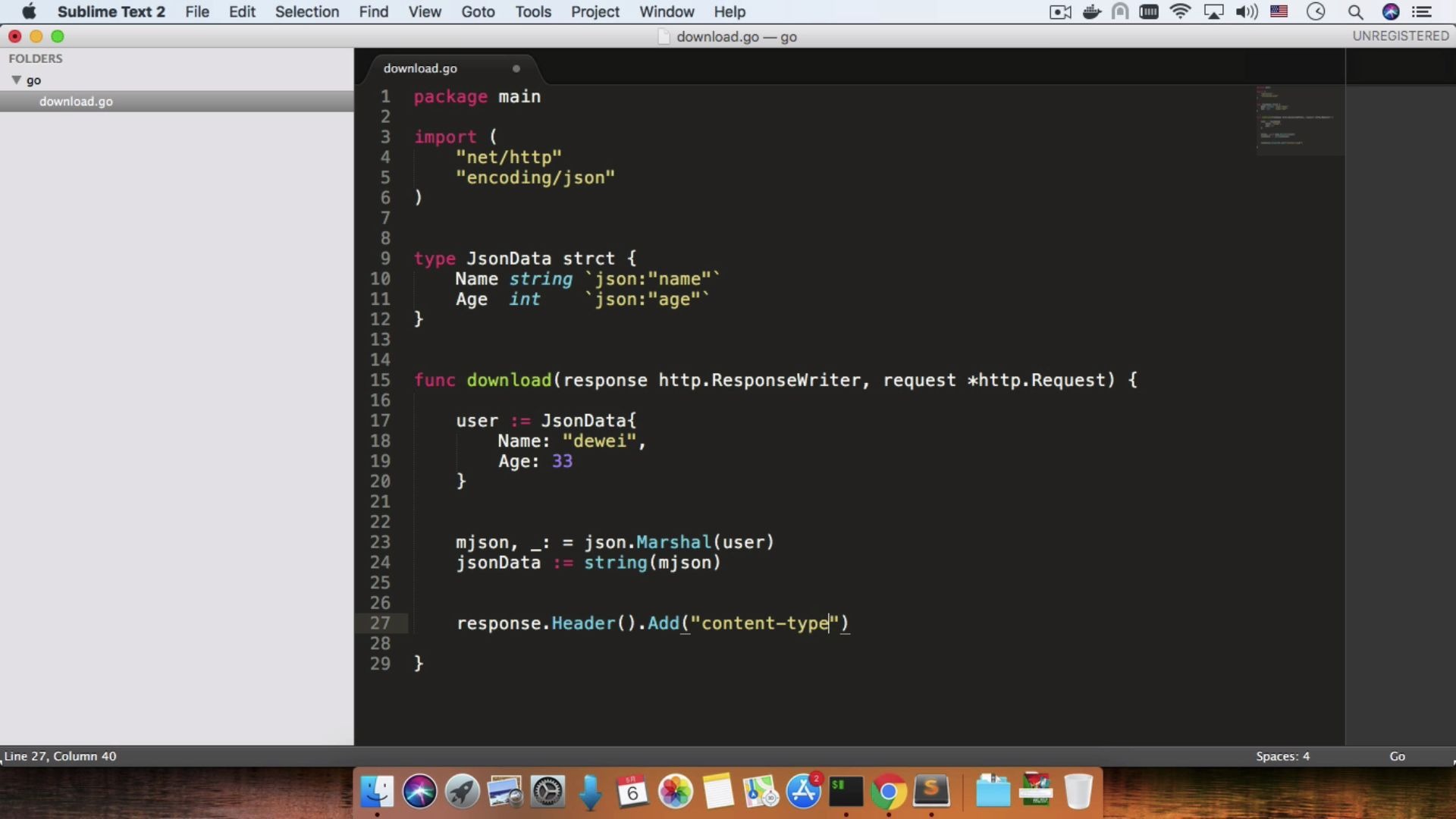Open the Tools menu
This screenshot has width=1456, height=819.
pos(533,12)
